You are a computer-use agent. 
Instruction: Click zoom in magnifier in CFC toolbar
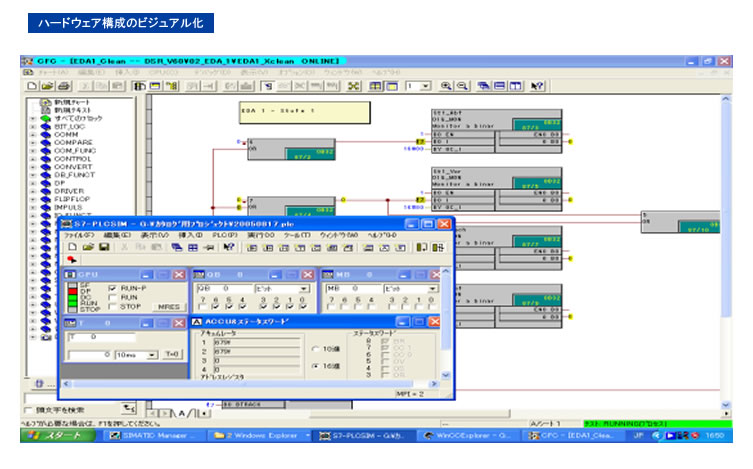point(446,86)
